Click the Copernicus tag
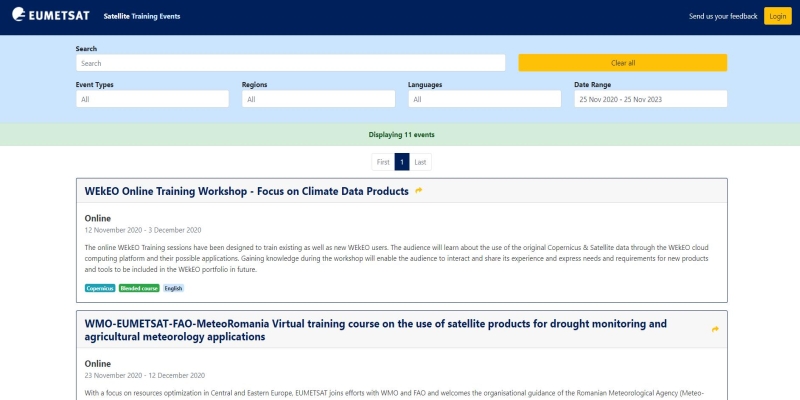The height and width of the screenshot is (400, 800). (x=100, y=288)
